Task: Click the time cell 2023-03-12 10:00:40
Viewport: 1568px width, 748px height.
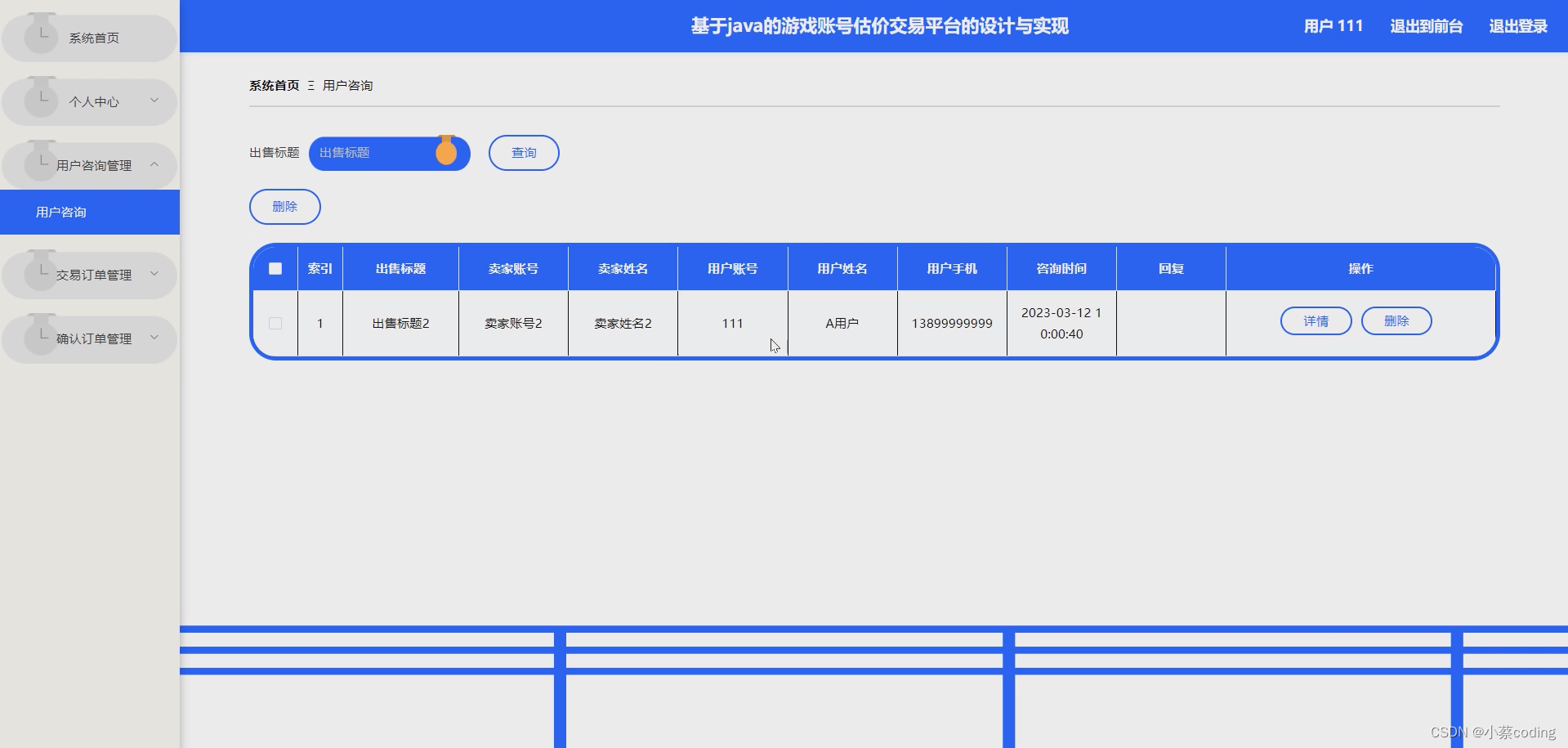Action: coord(1061,324)
